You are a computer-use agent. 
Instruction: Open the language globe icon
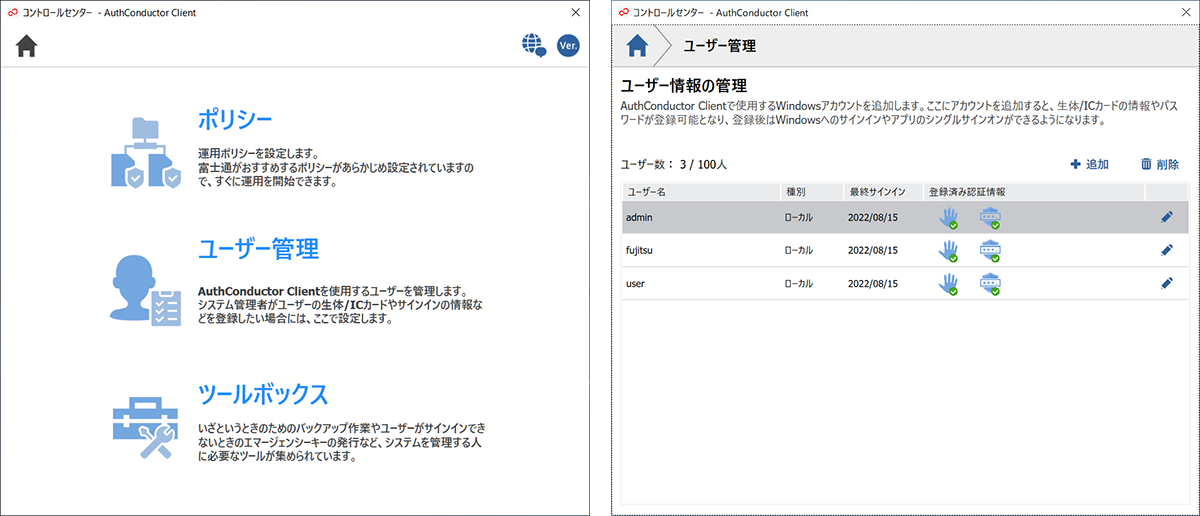[534, 45]
